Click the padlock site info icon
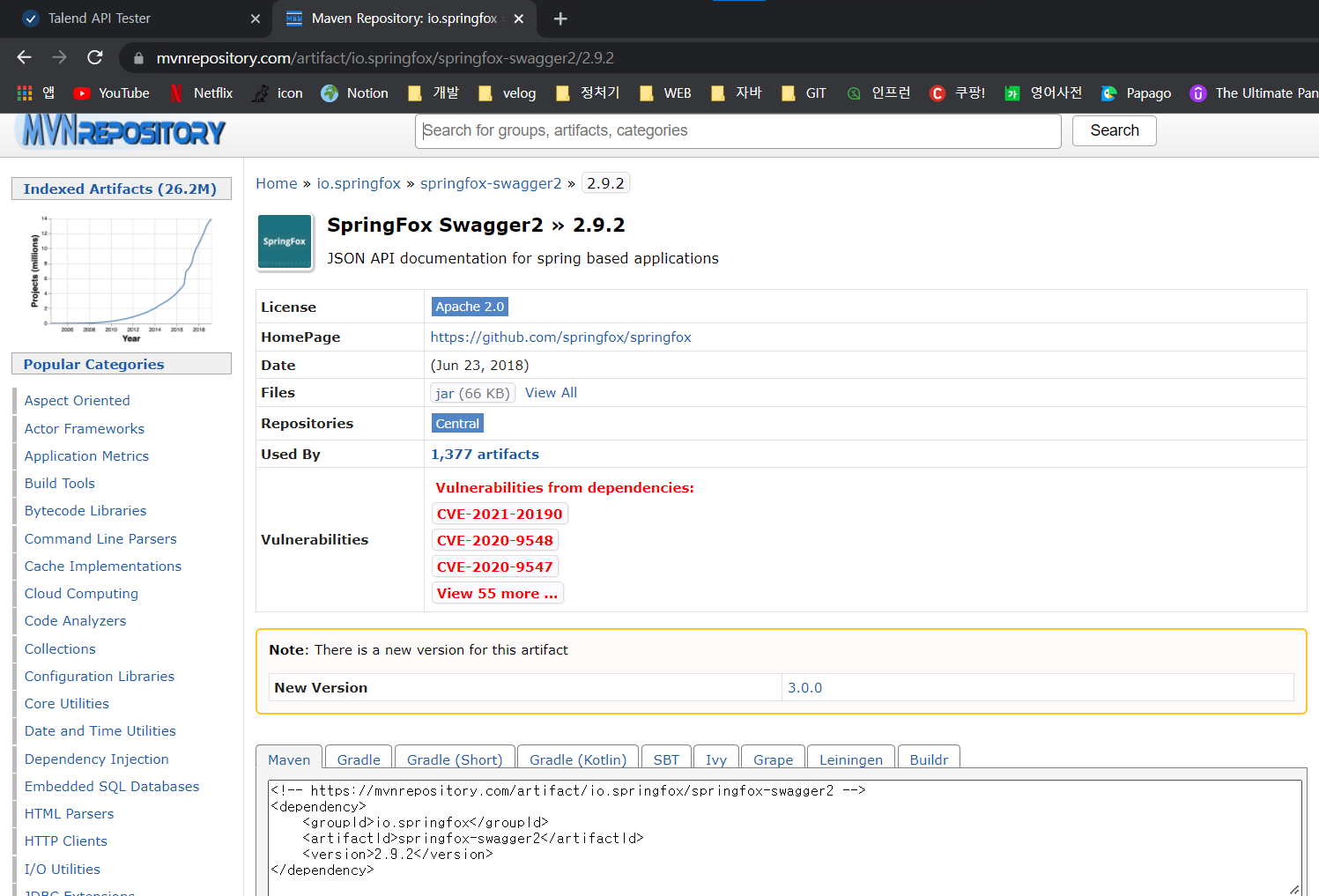The image size is (1319, 896). pos(138,58)
